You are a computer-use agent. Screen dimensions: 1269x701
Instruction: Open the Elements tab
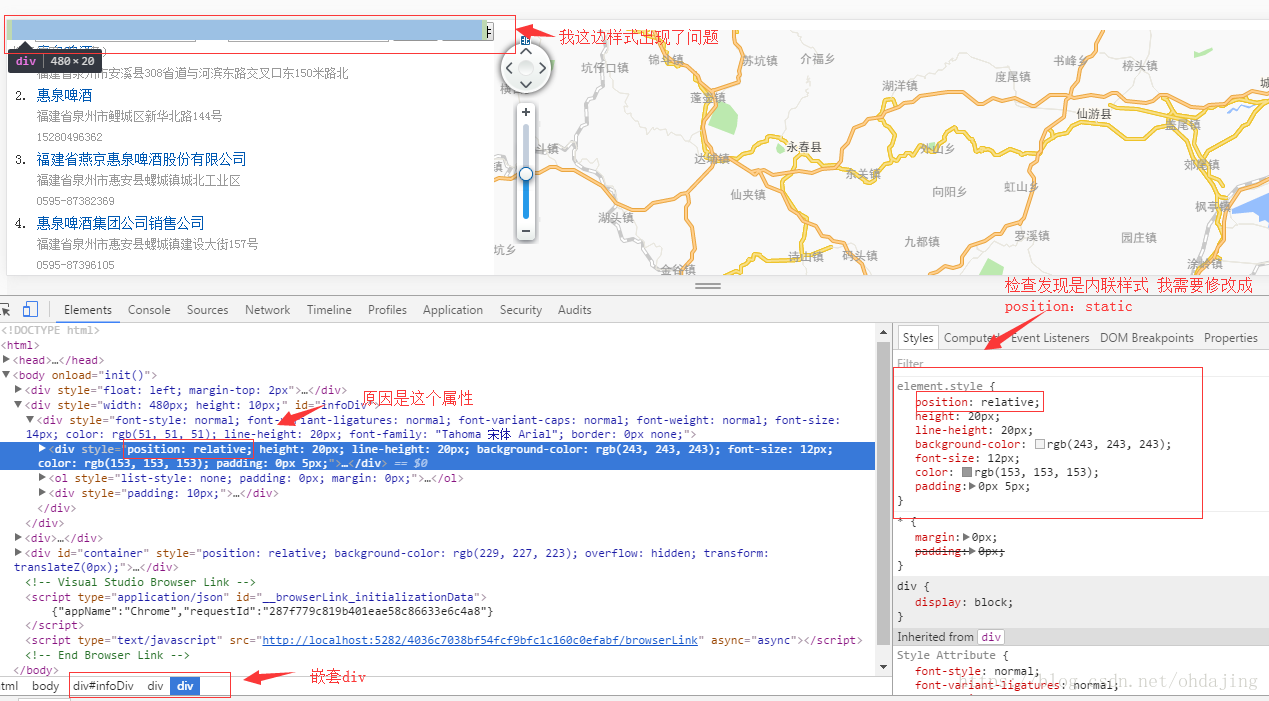pos(88,310)
